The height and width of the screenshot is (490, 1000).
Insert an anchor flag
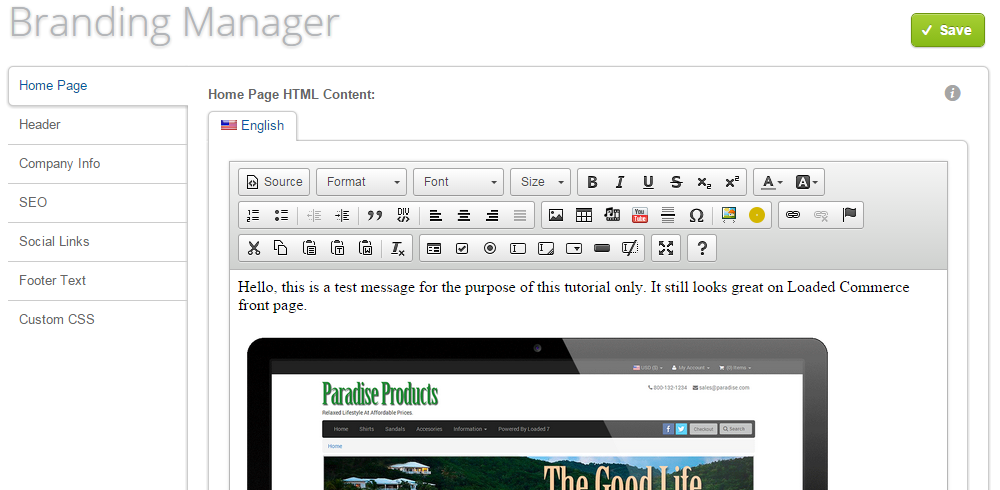coord(849,216)
